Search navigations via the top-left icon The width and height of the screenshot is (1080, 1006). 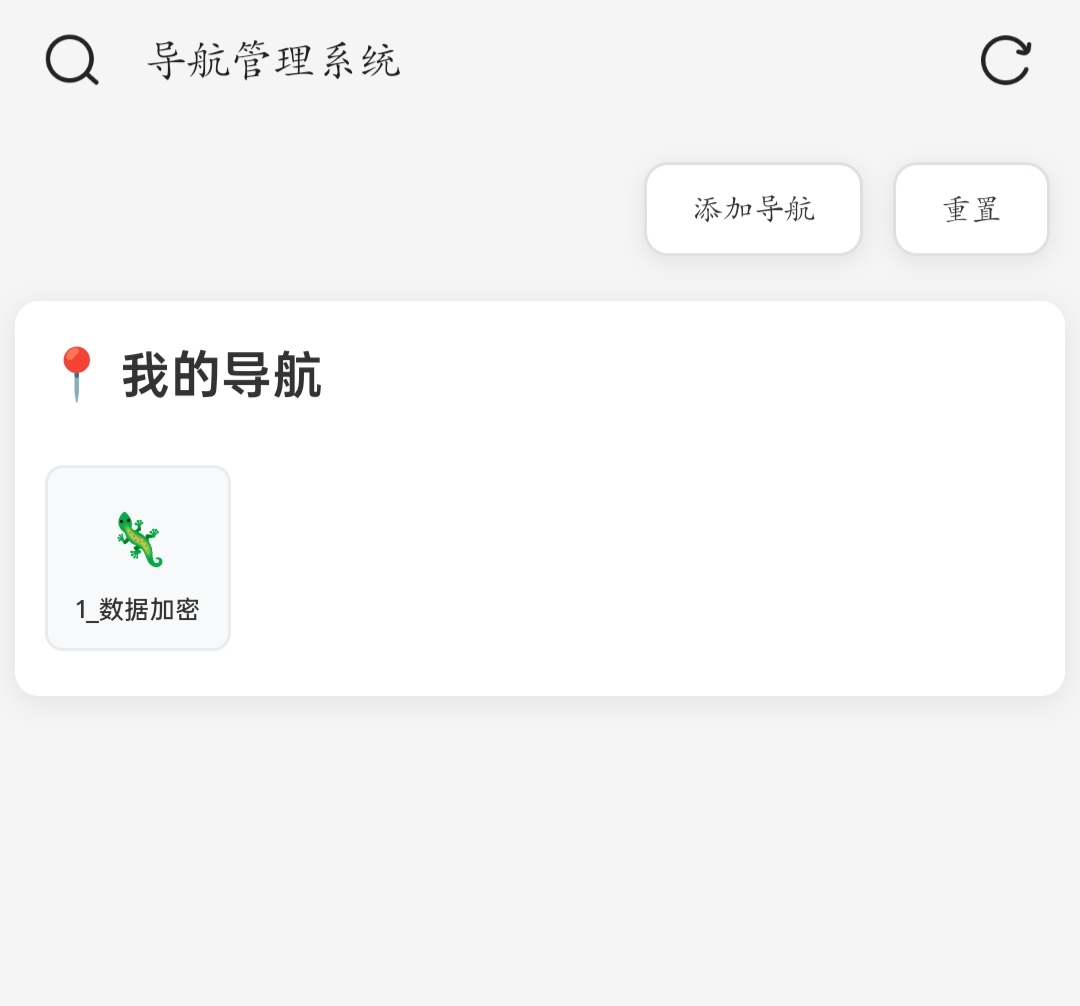[x=72, y=60]
